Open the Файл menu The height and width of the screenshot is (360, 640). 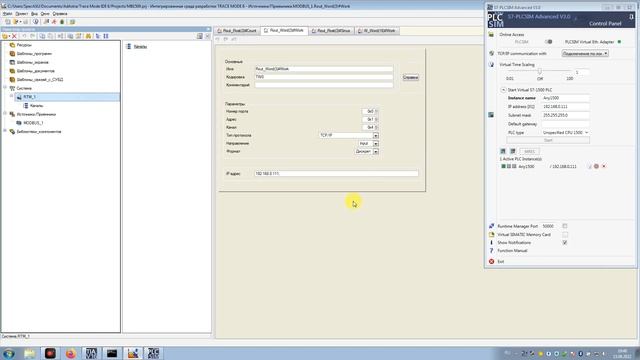(x=7, y=14)
